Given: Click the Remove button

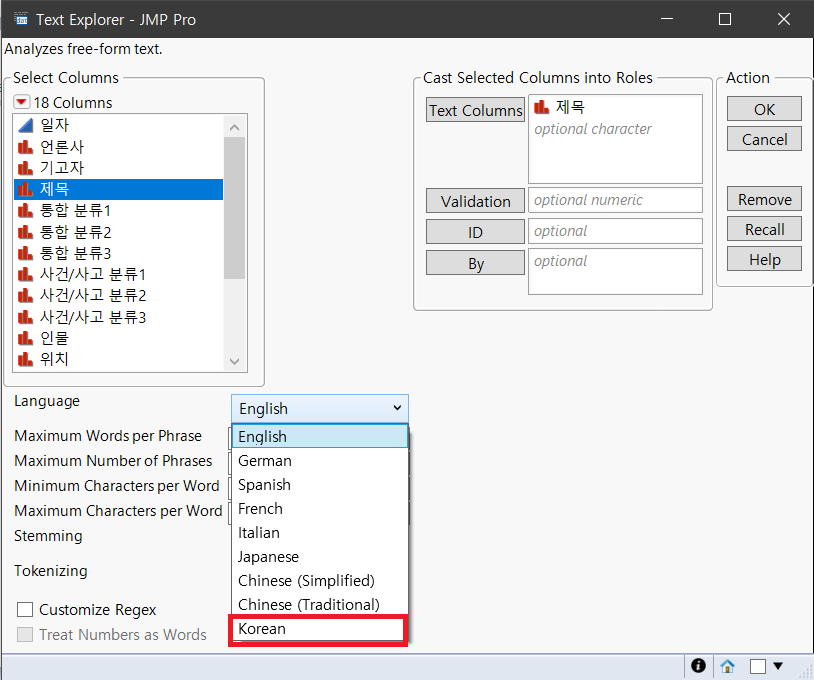Looking at the screenshot, I should 764,199.
